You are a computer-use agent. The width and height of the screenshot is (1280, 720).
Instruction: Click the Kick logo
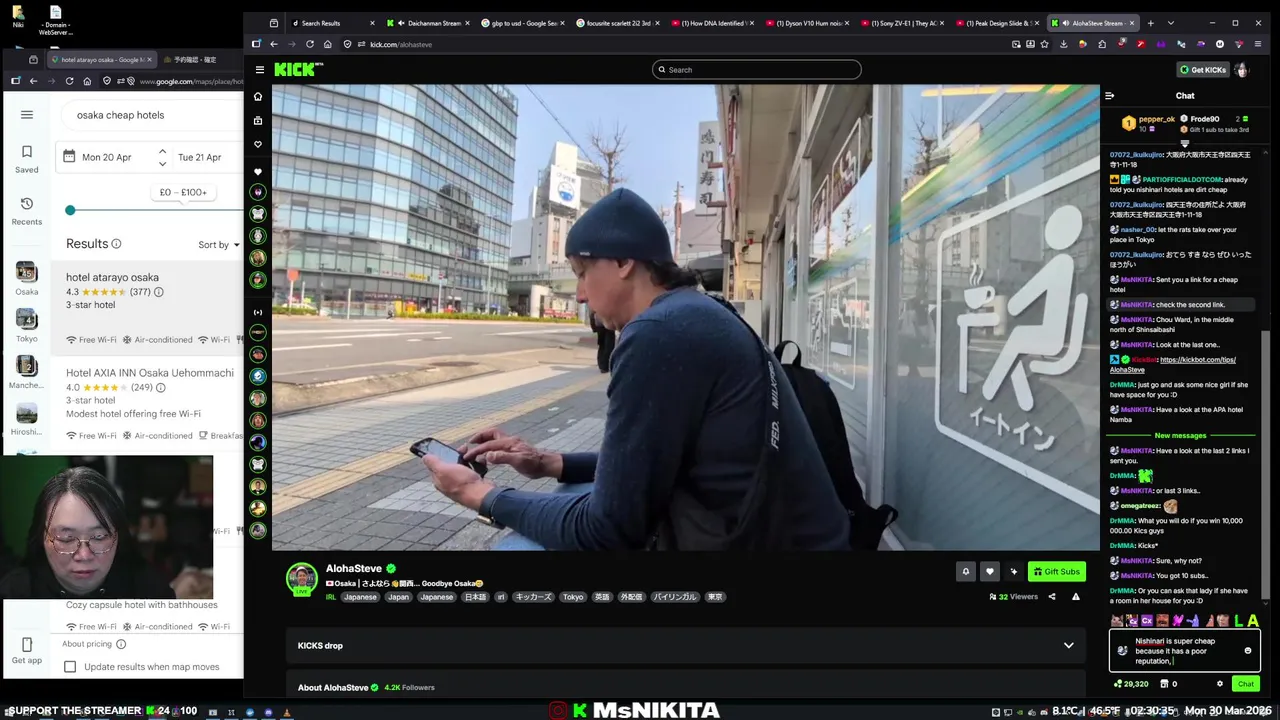(x=298, y=69)
